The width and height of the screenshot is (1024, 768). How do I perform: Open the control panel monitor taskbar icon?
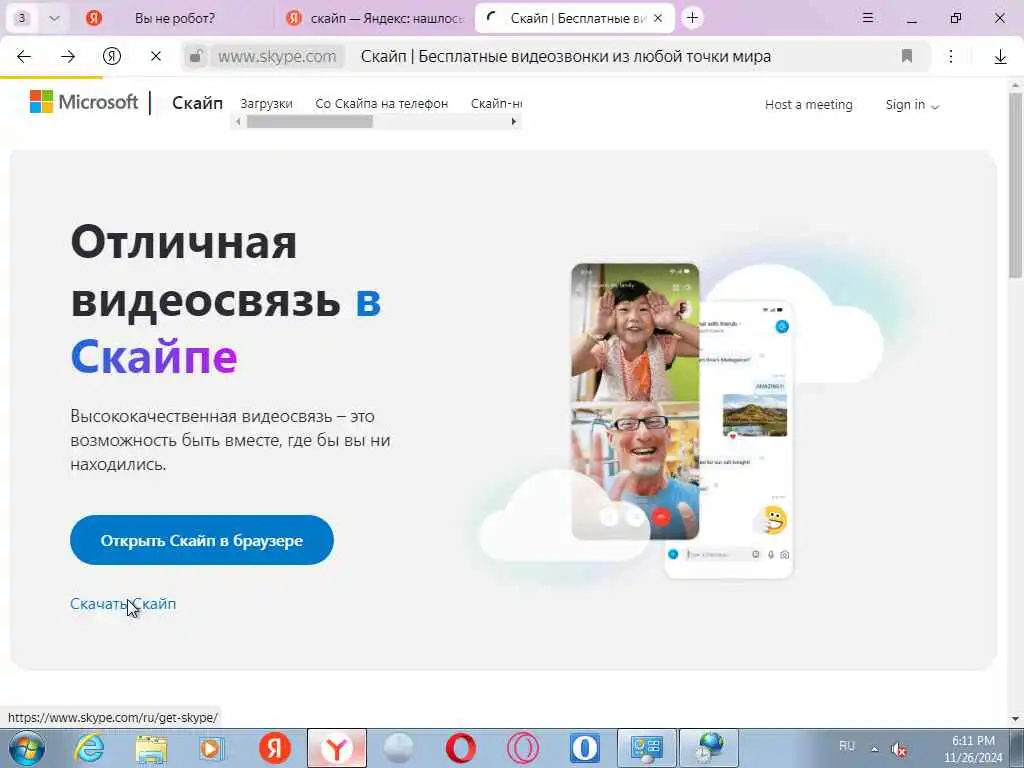click(x=647, y=748)
